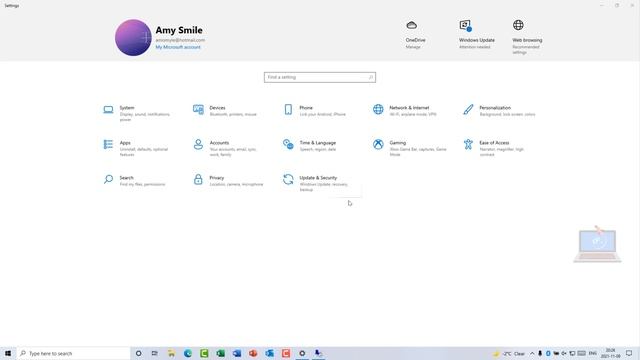
Task: Open Update & Security settings
Action: (x=316, y=184)
